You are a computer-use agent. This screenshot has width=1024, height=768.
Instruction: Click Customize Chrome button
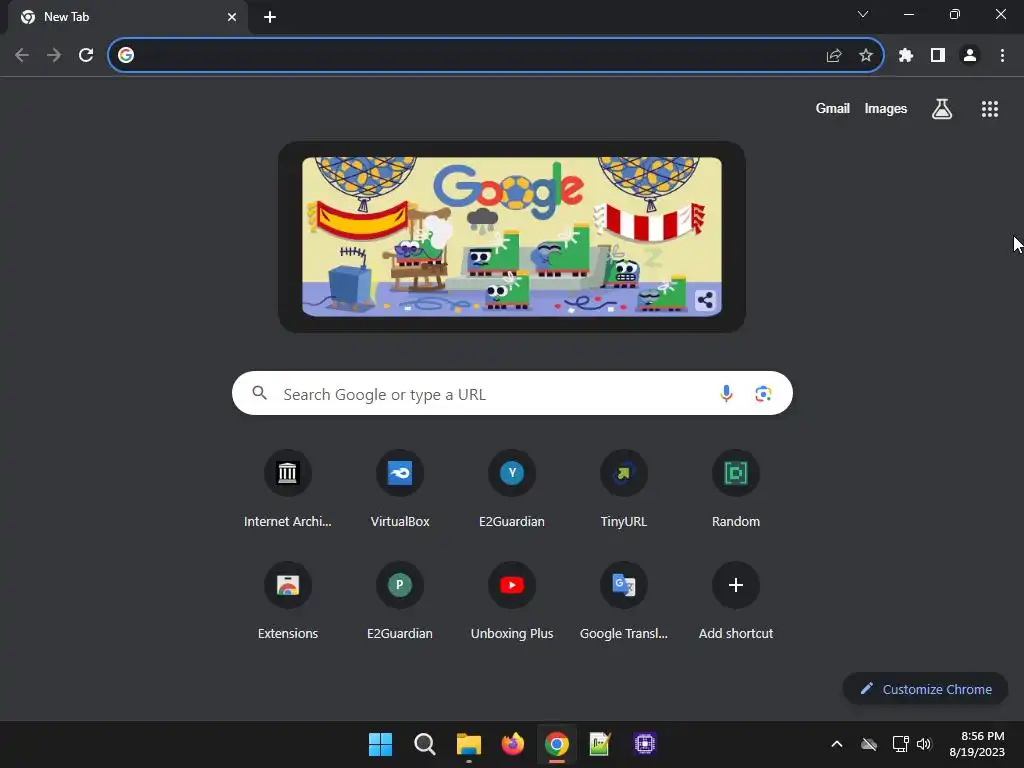925,689
